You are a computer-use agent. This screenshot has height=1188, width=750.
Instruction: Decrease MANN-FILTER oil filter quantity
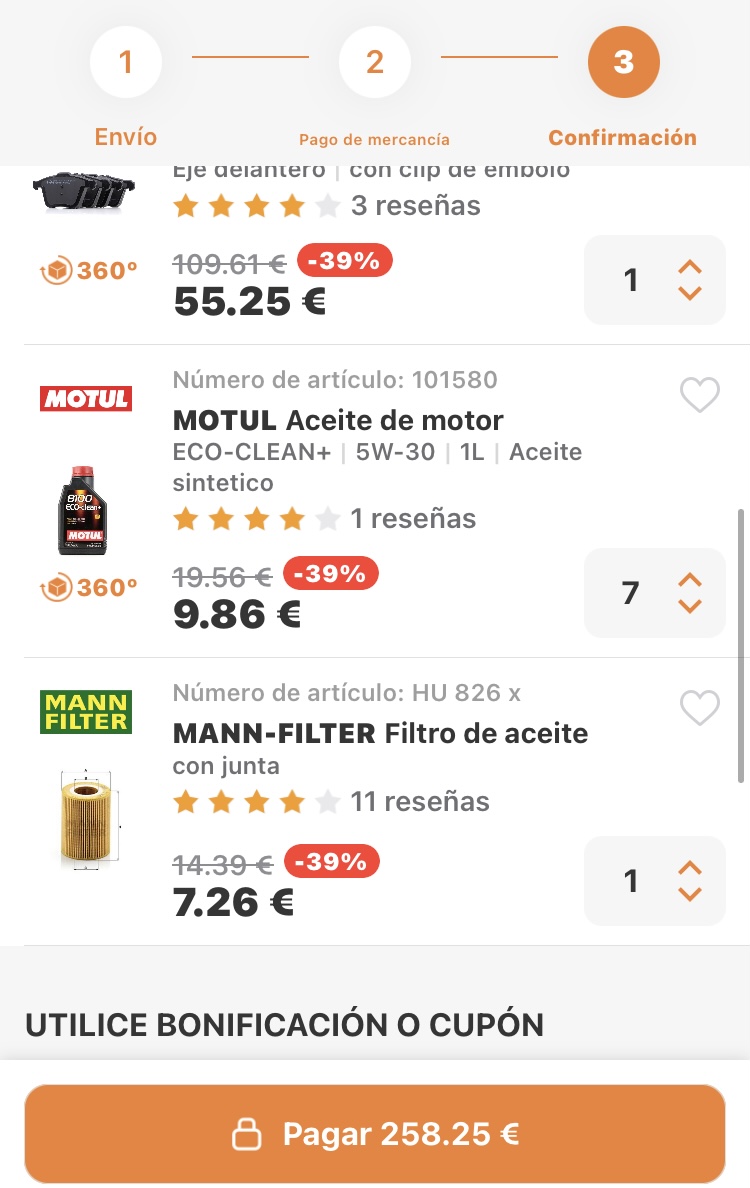pyautogui.click(x=690, y=894)
